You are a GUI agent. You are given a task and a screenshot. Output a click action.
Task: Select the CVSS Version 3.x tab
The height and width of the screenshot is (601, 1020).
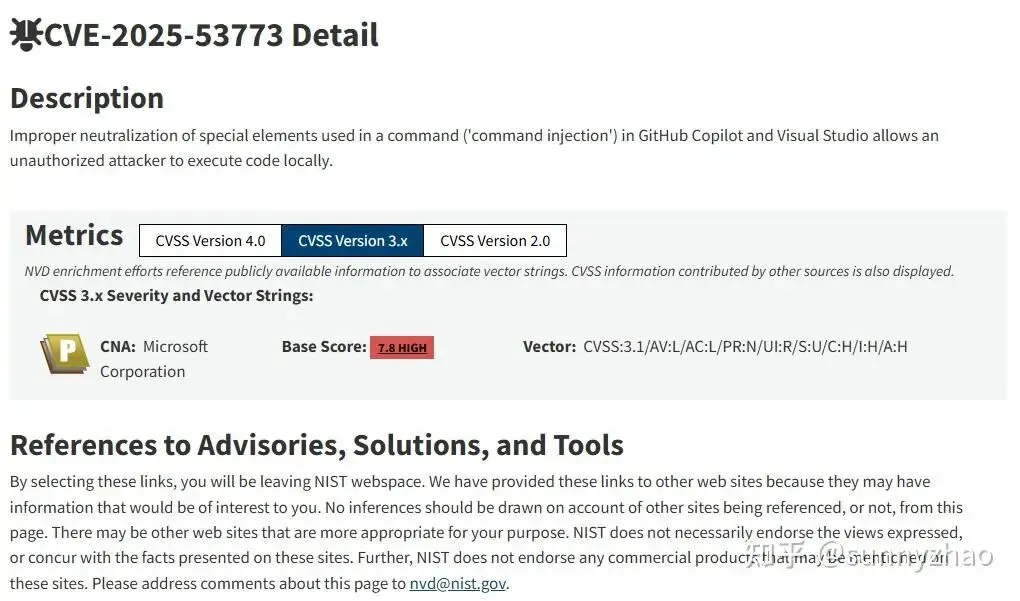(353, 241)
